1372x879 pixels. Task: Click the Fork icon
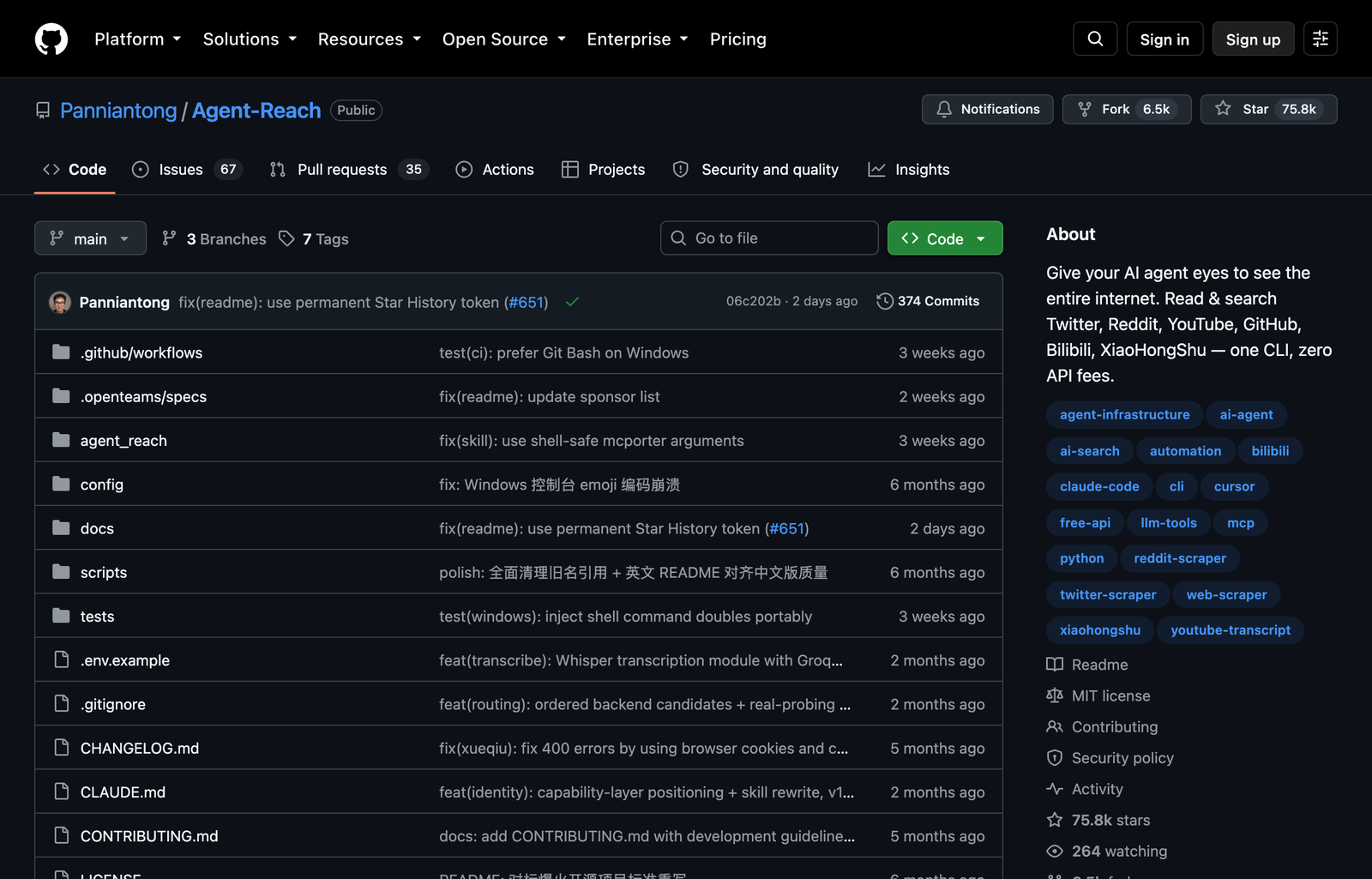point(1085,109)
